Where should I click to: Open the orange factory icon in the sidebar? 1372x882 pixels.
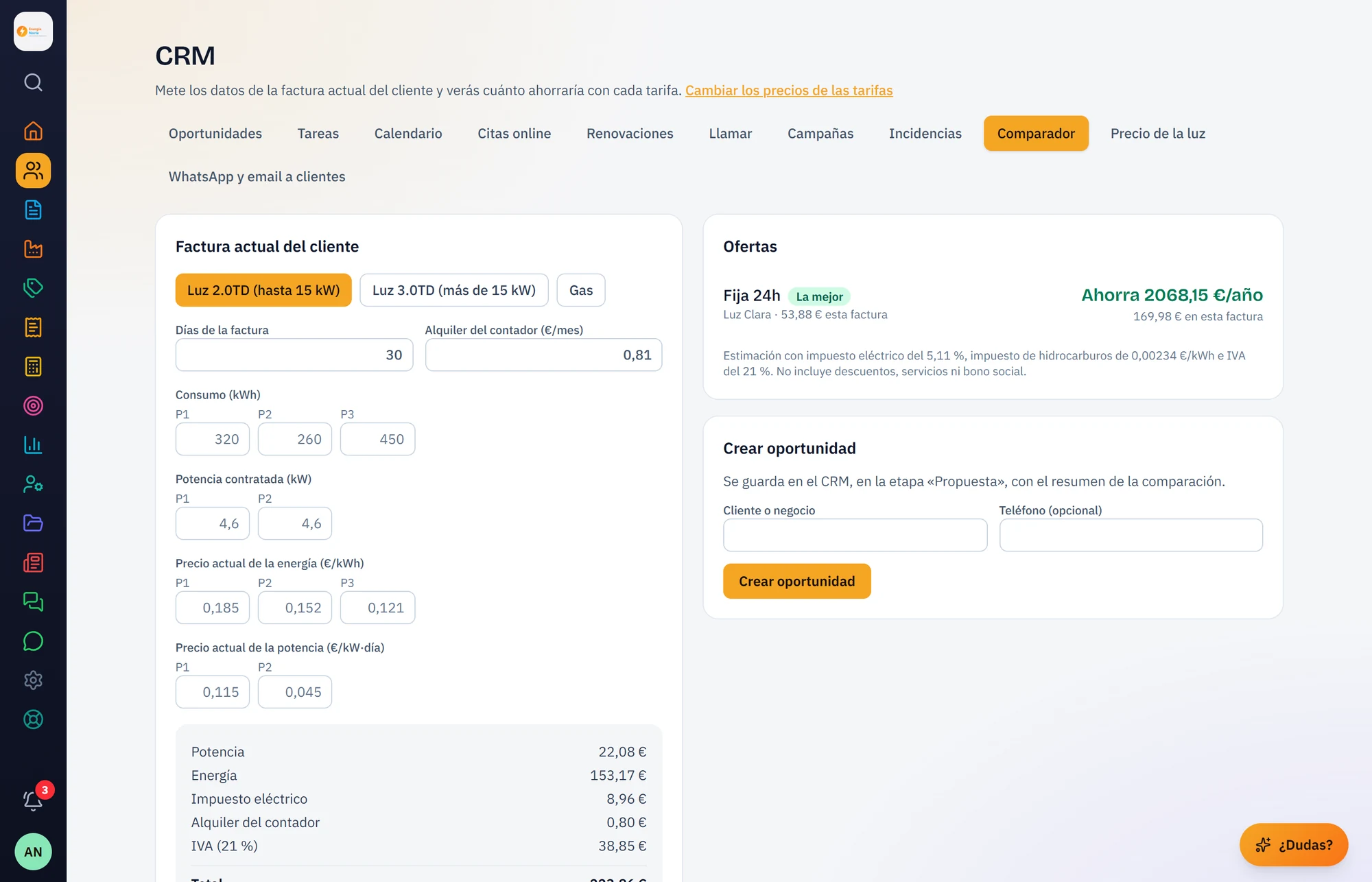(33, 249)
